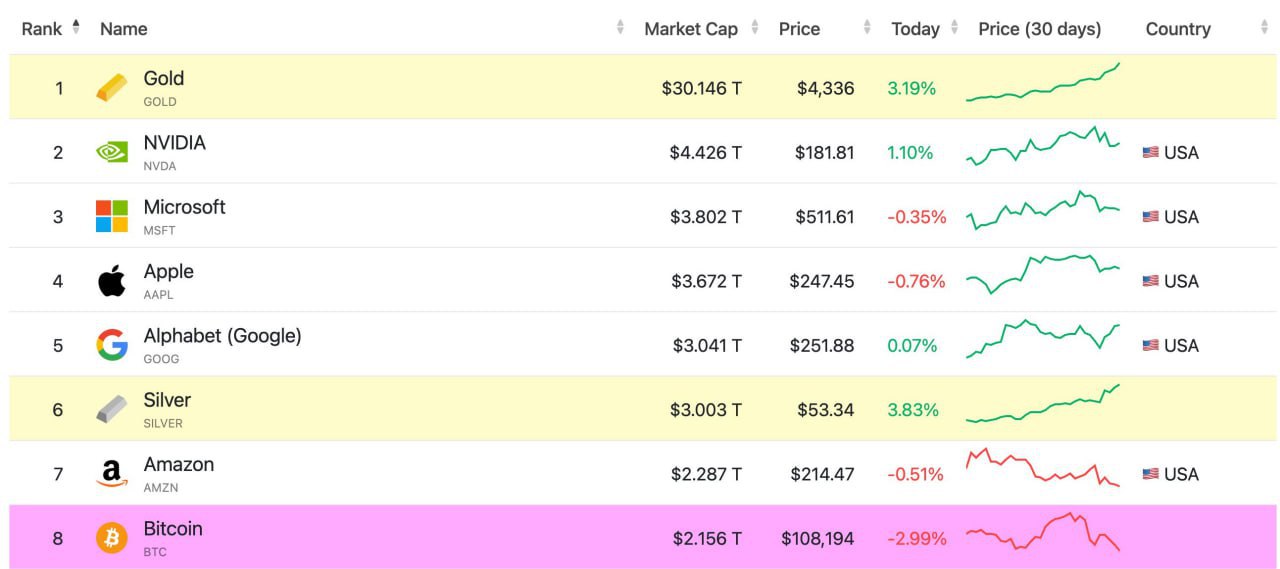Click the Silver bar icon
This screenshot has width=1280, height=569.
point(112,409)
